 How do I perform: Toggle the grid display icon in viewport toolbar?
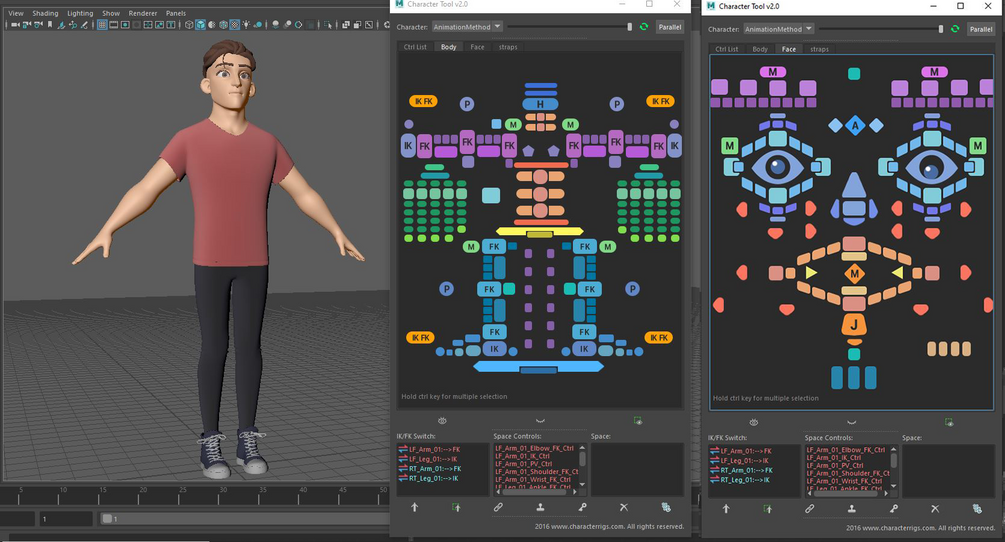pos(102,25)
